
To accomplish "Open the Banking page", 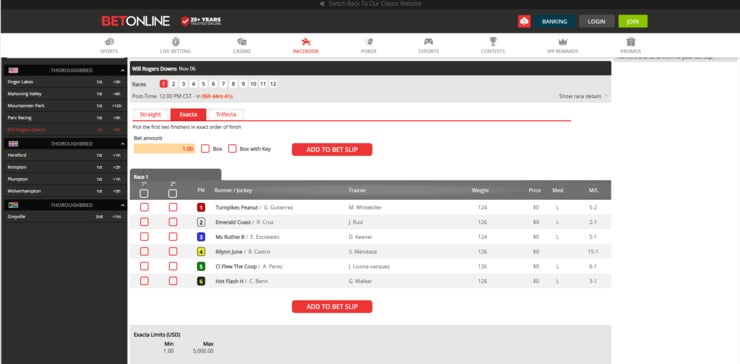I will [555, 21].
